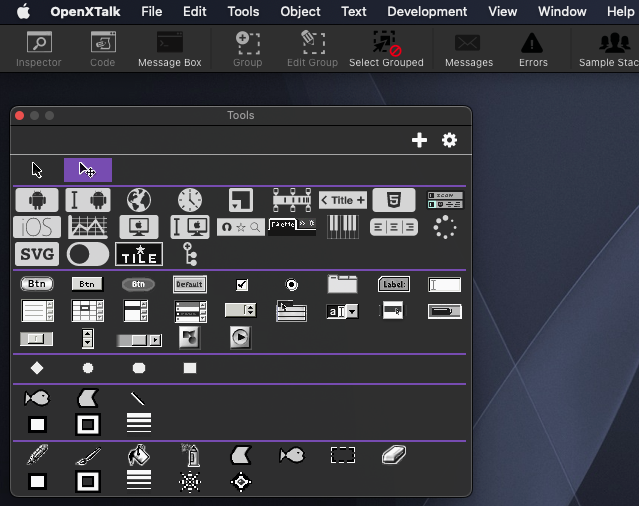Screen dimensions: 639x506
Task: Add the Header bar Title widget
Action: click(343, 200)
